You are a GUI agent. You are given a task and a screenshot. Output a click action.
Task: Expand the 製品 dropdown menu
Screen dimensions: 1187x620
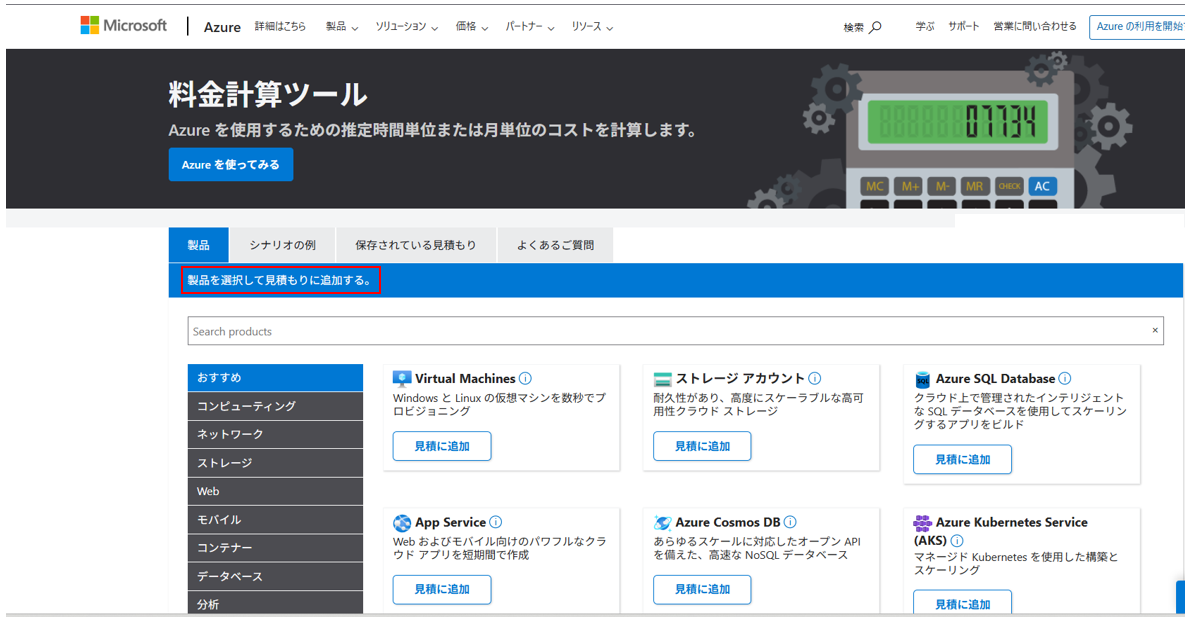coord(341,27)
